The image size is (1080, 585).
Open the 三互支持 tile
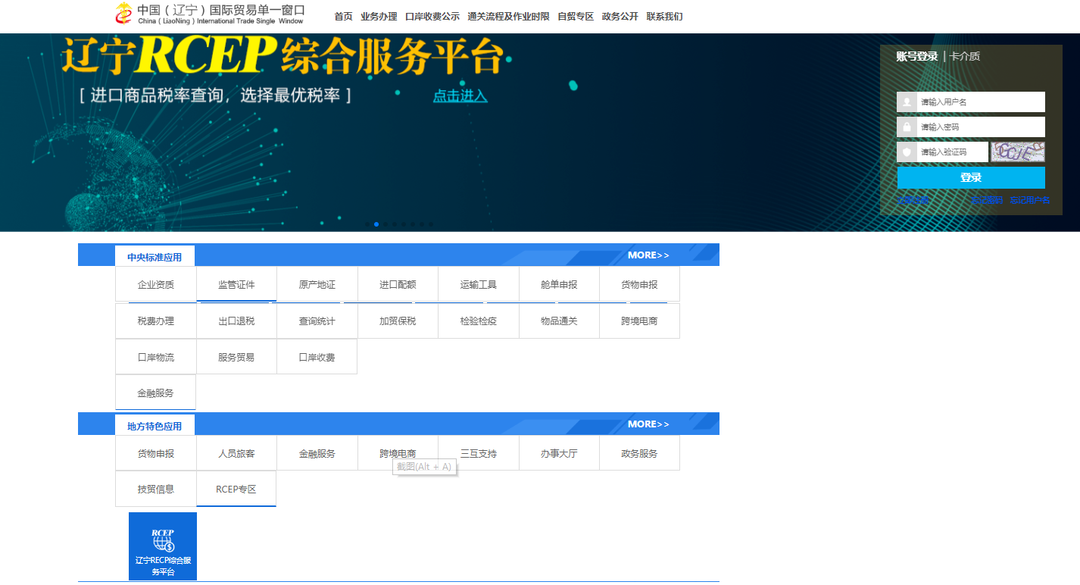pos(478,453)
